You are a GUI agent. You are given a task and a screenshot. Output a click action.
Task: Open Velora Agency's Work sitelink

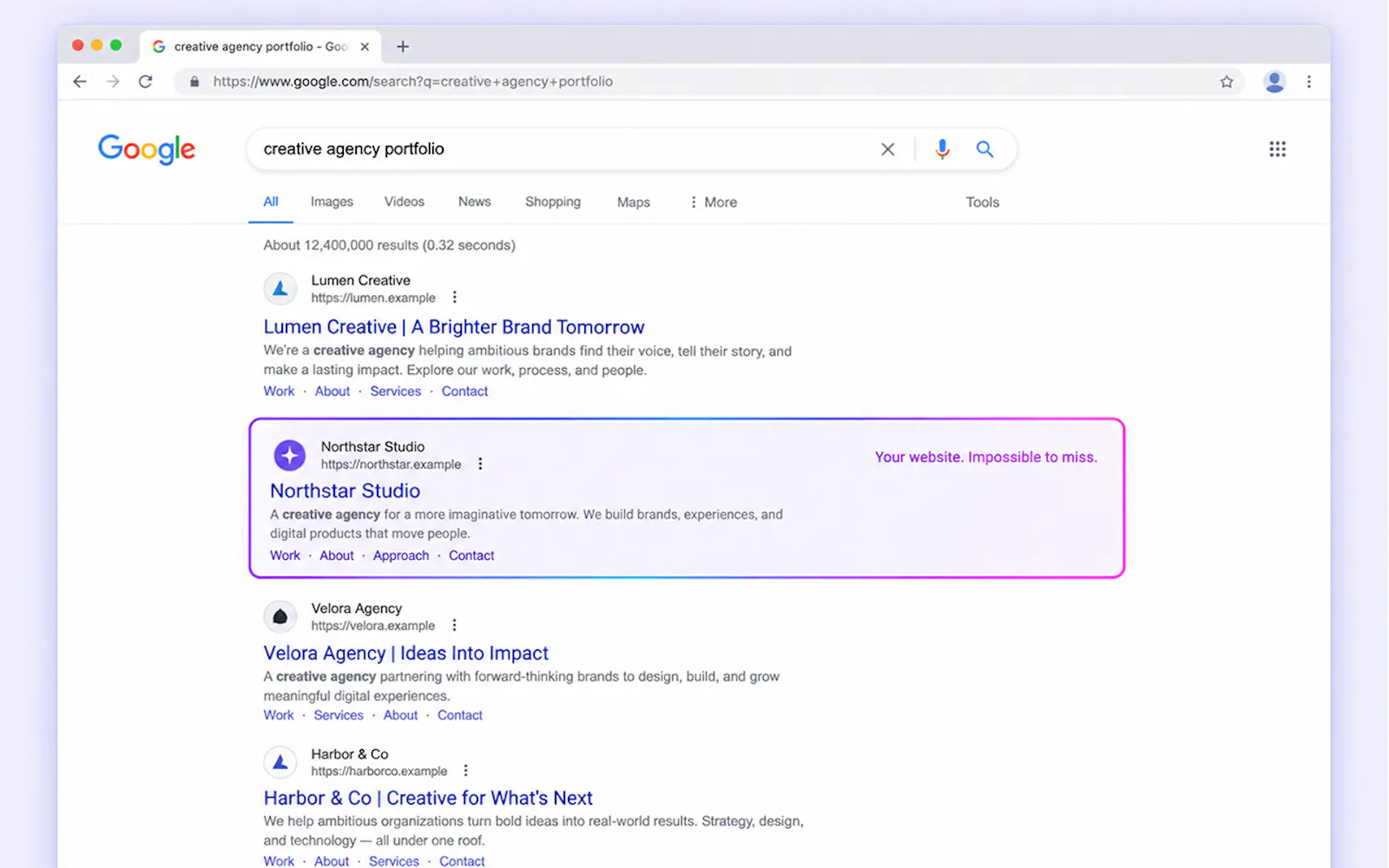pyautogui.click(x=279, y=715)
